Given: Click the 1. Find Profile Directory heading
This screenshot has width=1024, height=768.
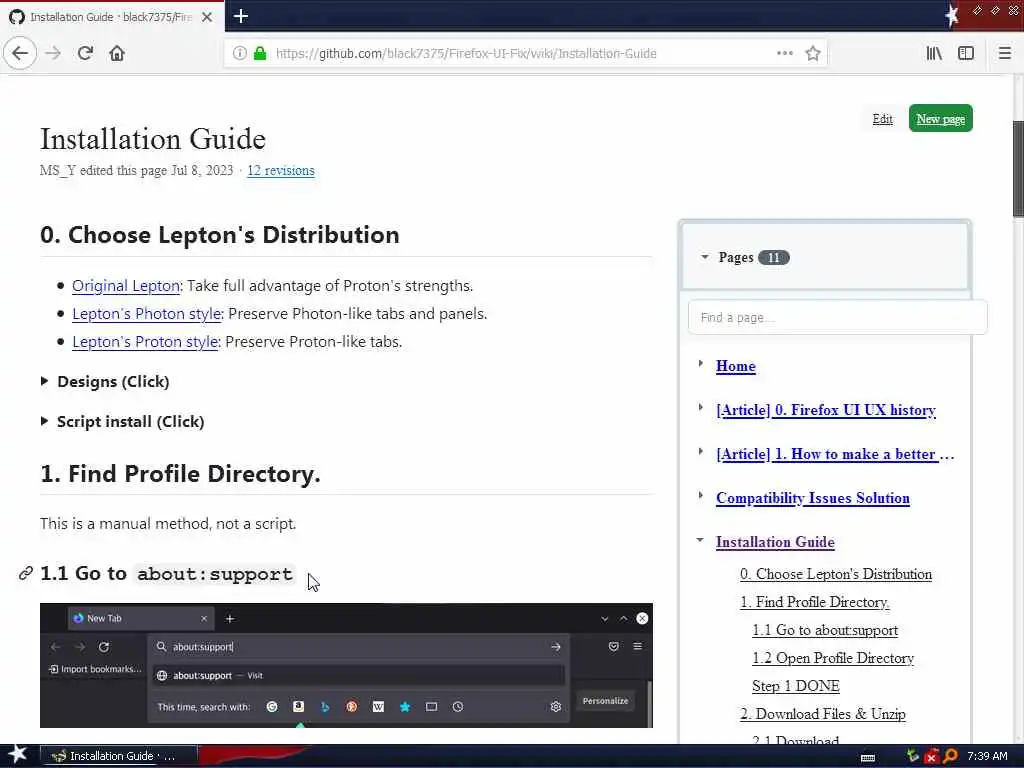Looking at the screenshot, I should pyautogui.click(x=180, y=474).
